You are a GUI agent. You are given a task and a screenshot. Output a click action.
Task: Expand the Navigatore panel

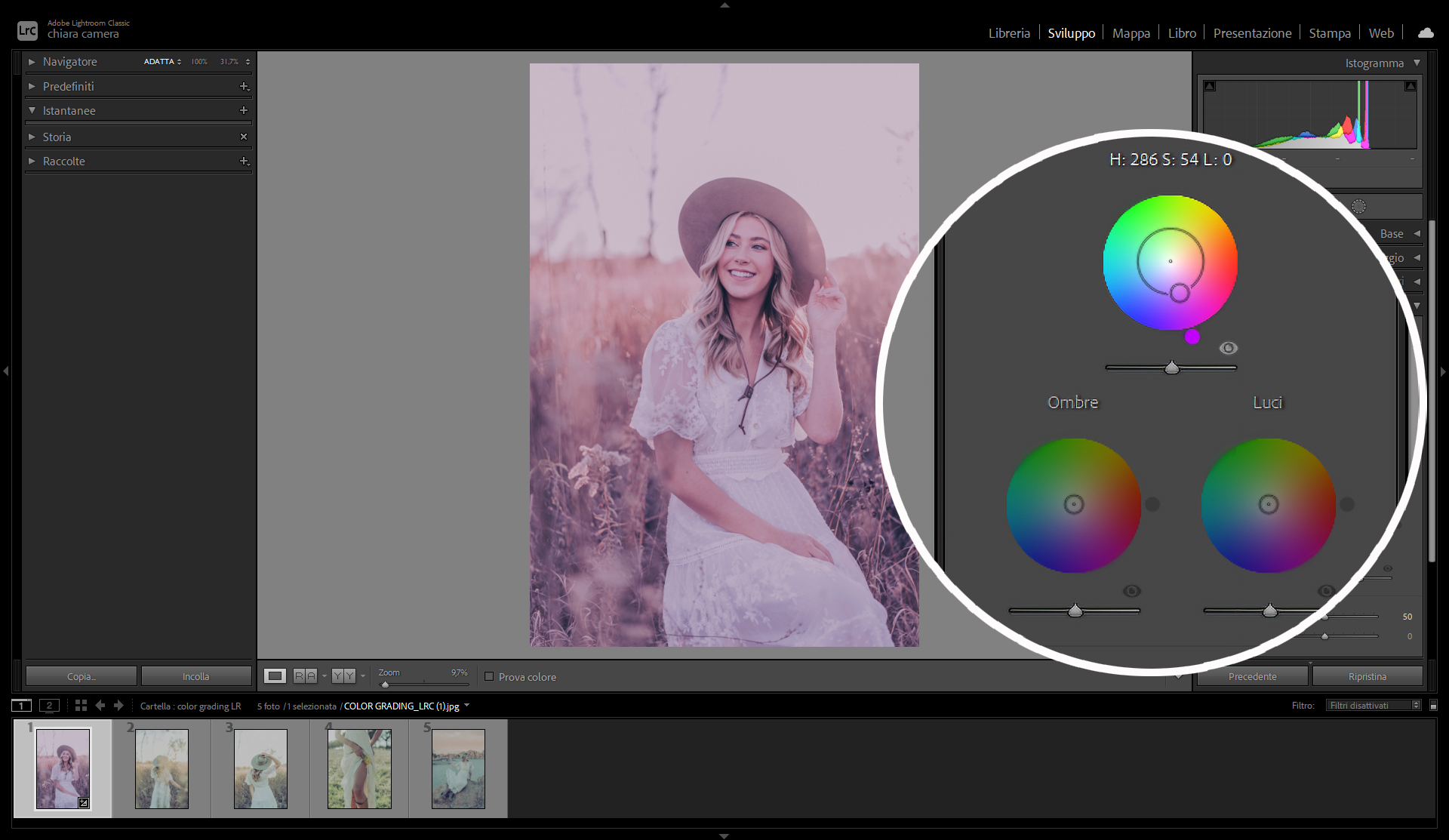coord(32,62)
